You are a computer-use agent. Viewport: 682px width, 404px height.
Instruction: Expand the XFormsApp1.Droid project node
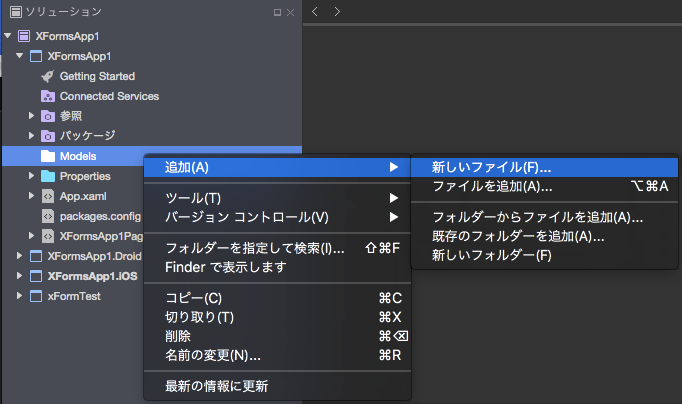coord(19,256)
